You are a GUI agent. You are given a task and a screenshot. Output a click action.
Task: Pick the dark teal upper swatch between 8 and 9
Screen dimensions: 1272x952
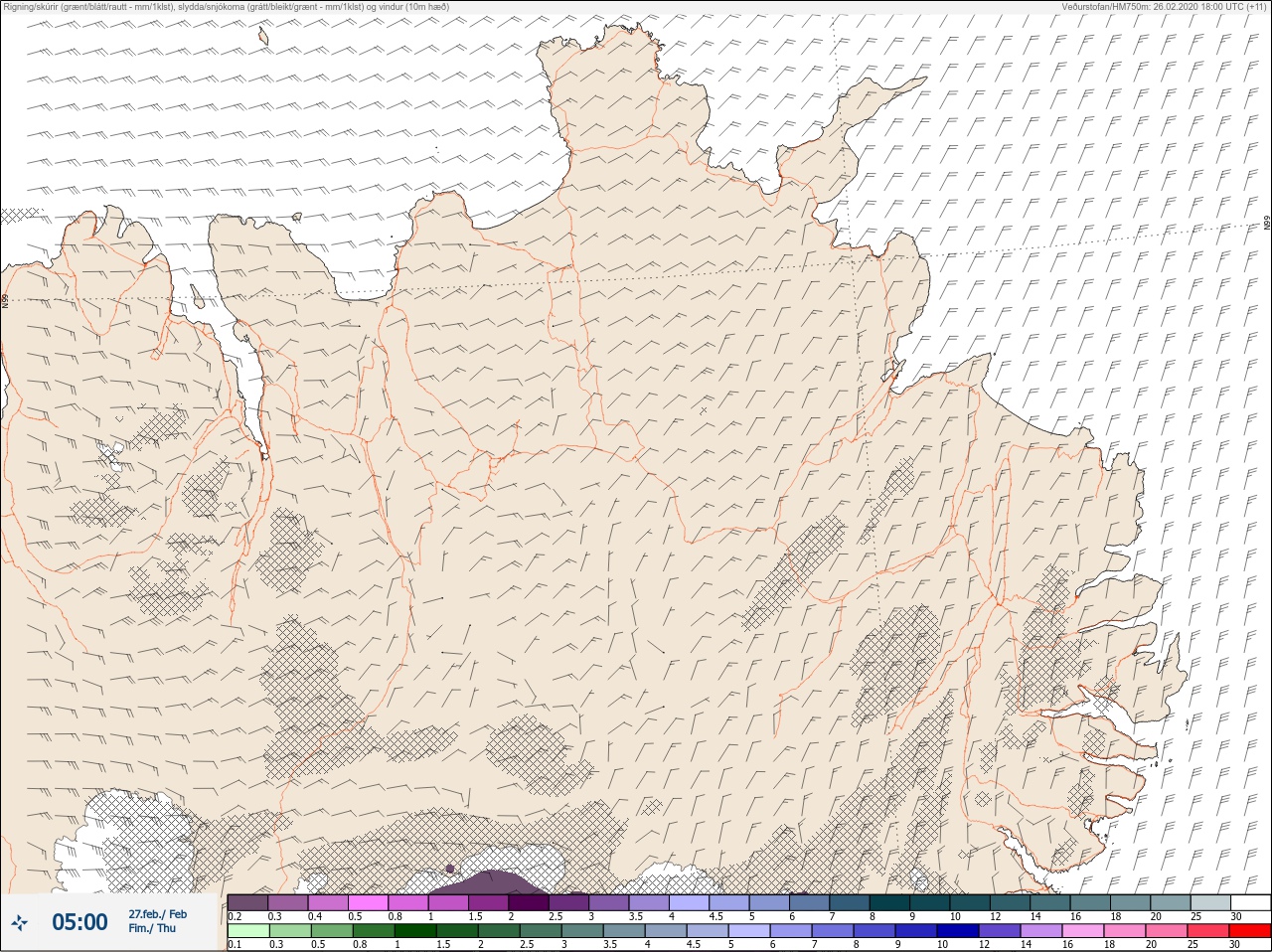pos(889,902)
